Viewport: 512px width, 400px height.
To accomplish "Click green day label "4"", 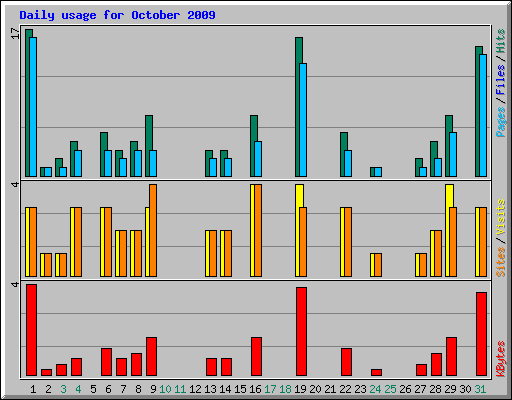I will (78, 389).
